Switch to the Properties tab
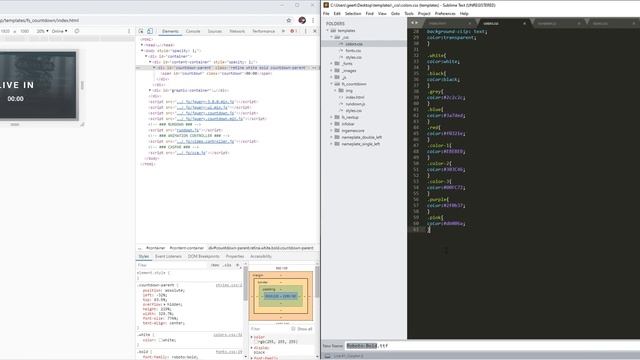Screen dimensions: 640x360 (235, 256)
